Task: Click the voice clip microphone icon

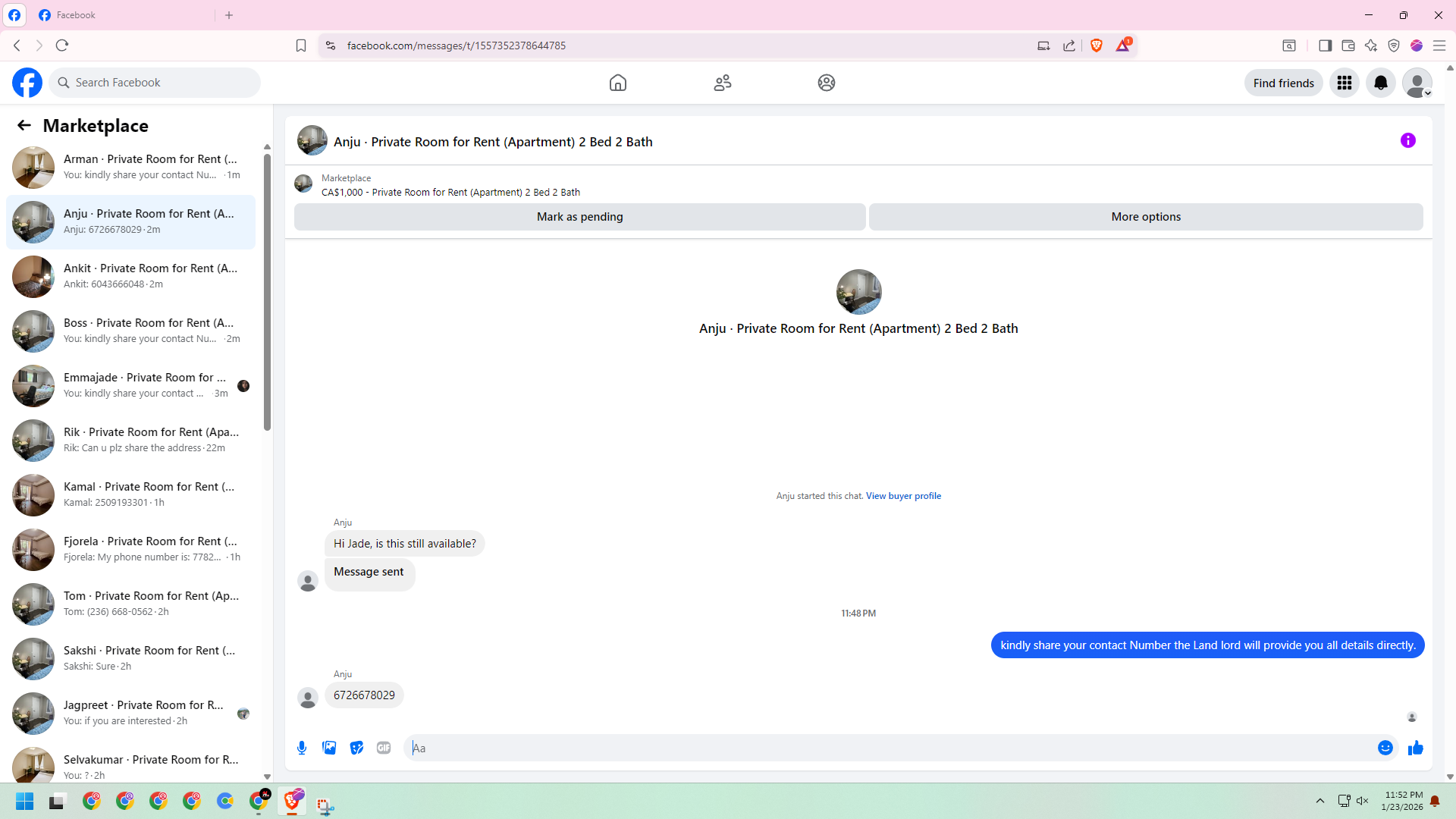Action: pyautogui.click(x=302, y=748)
